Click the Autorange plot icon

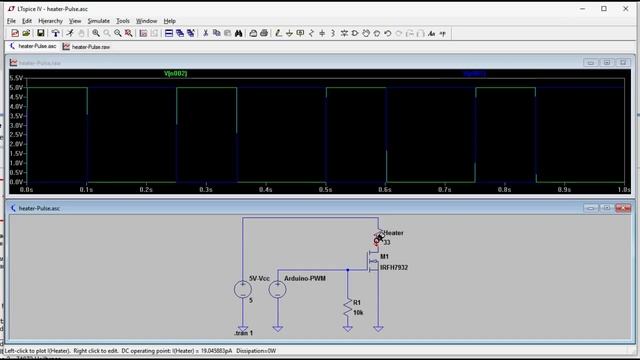pyautogui.click(x=143, y=33)
